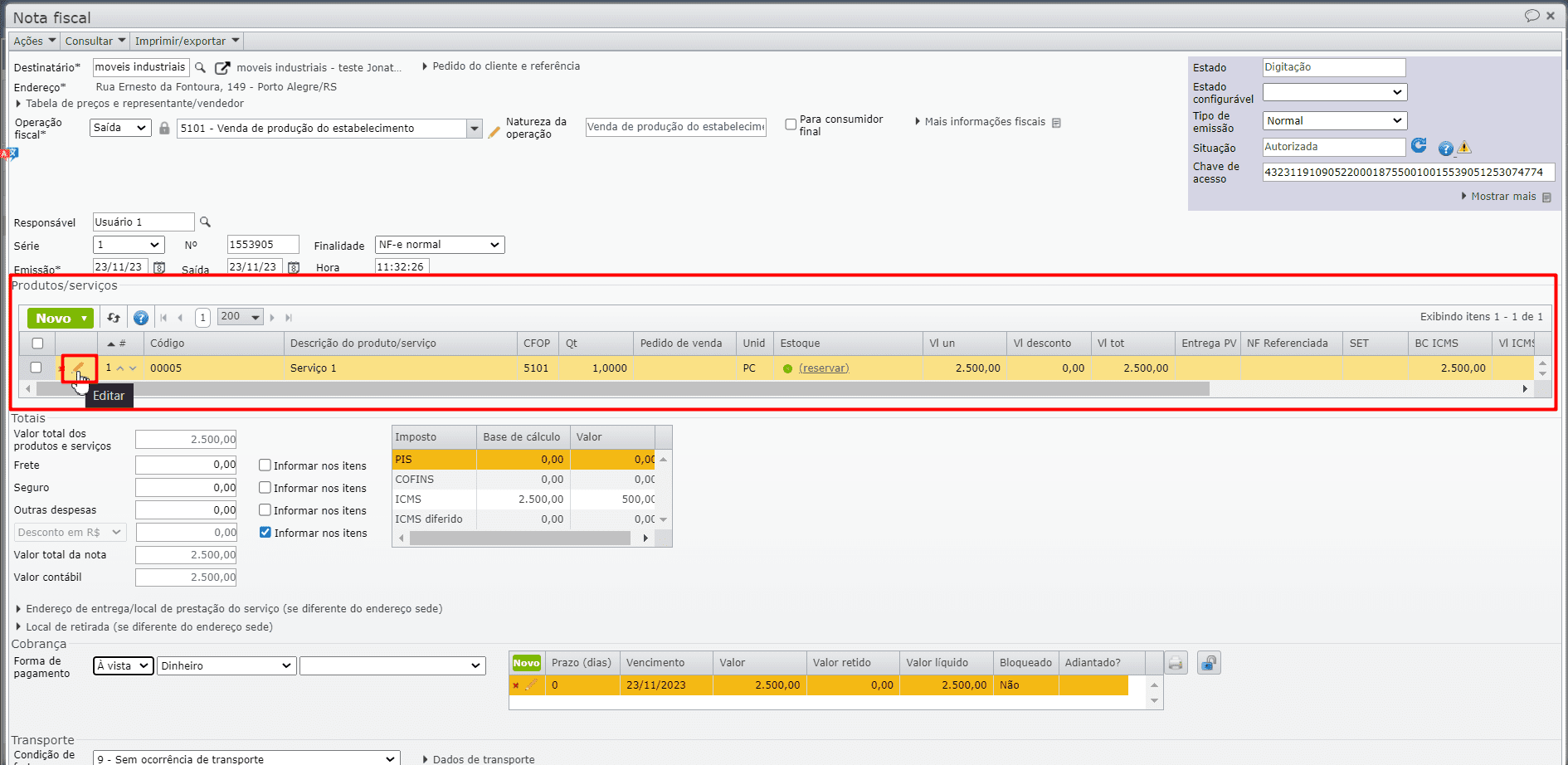Edit the Serviço 1 product row
Screen dimensions: 1568x765
(79, 368)
